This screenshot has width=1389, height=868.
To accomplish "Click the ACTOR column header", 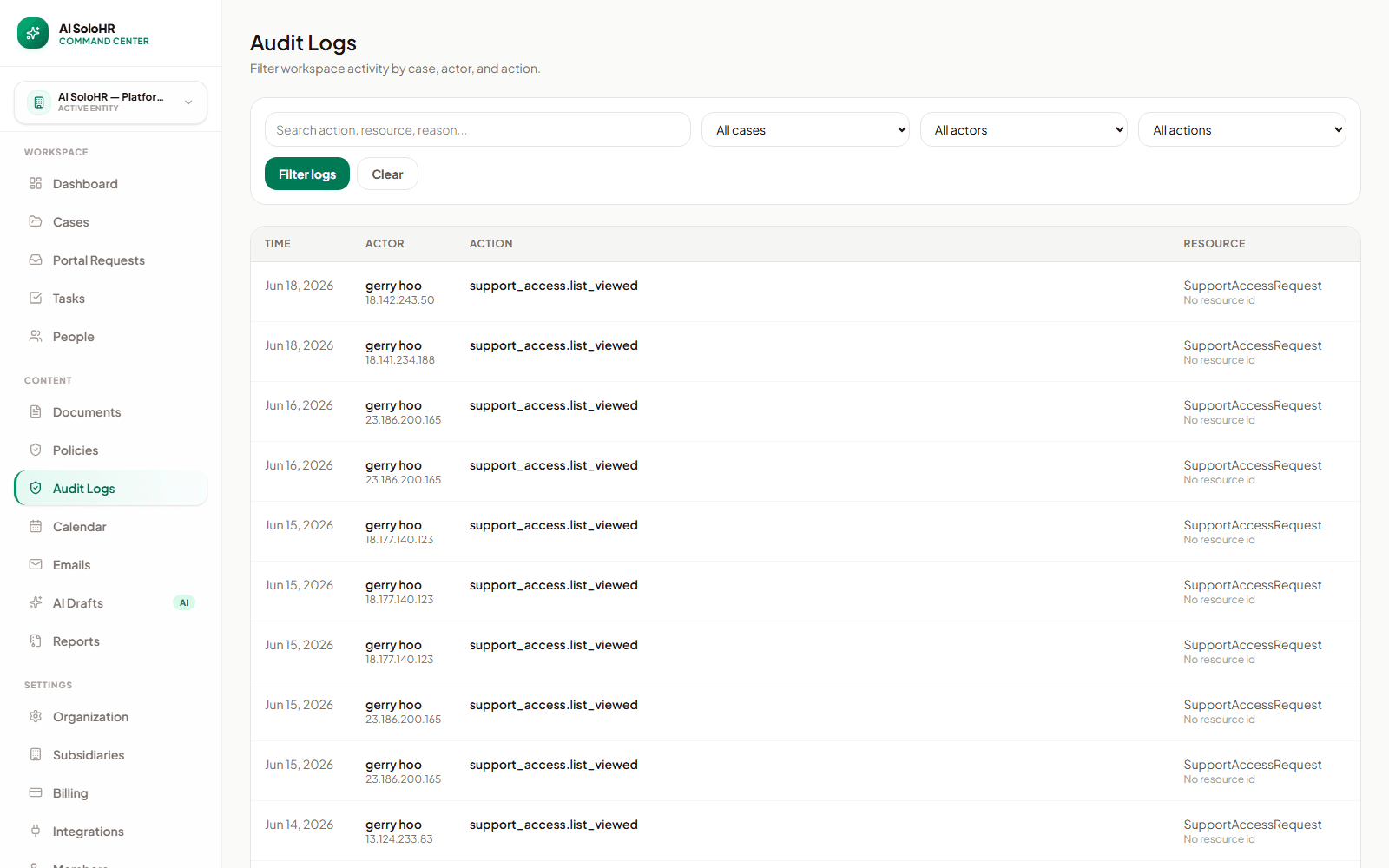I will (385, 244).
